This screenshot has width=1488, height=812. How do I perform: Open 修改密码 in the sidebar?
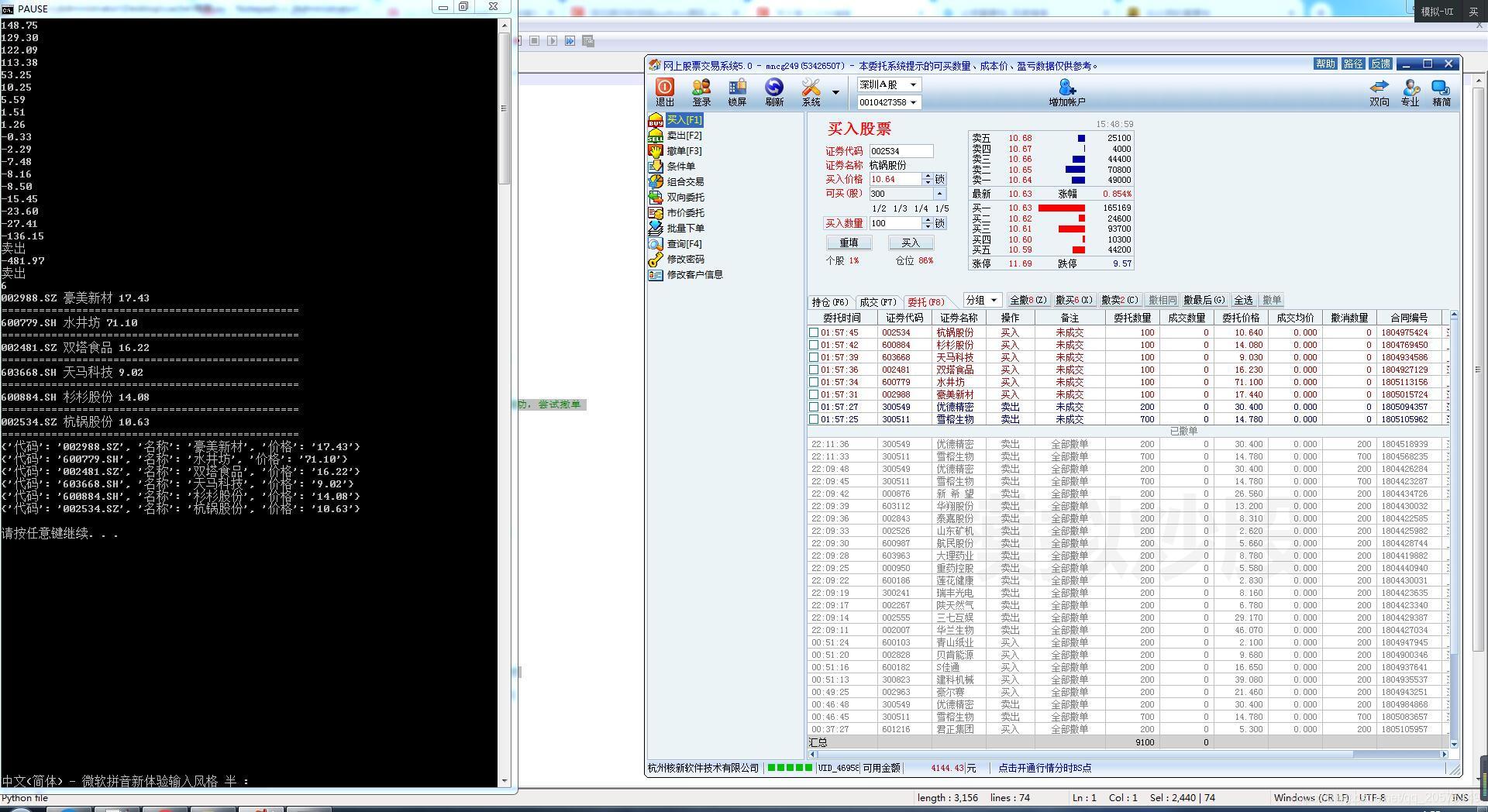(686, 259)
